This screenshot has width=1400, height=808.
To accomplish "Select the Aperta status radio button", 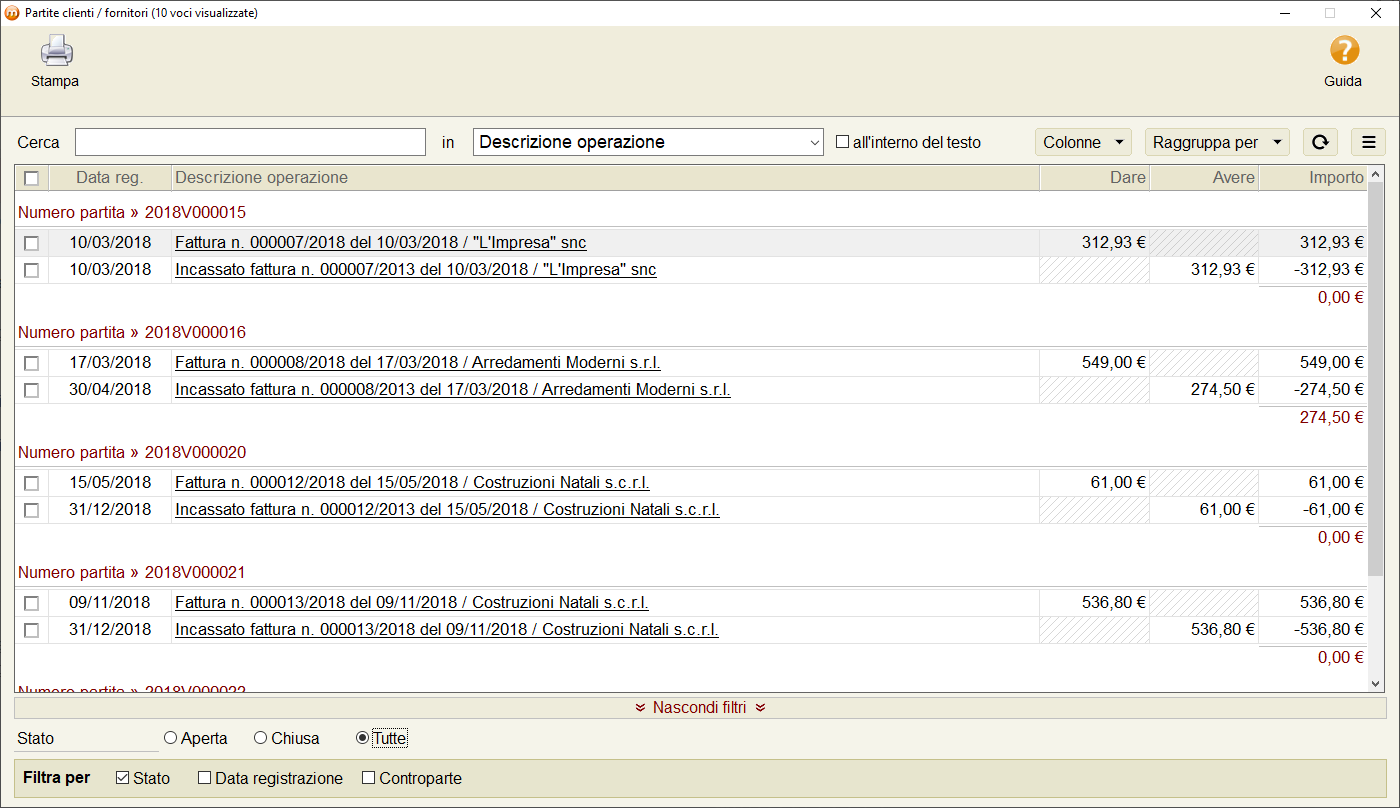I will pos(171,738).
